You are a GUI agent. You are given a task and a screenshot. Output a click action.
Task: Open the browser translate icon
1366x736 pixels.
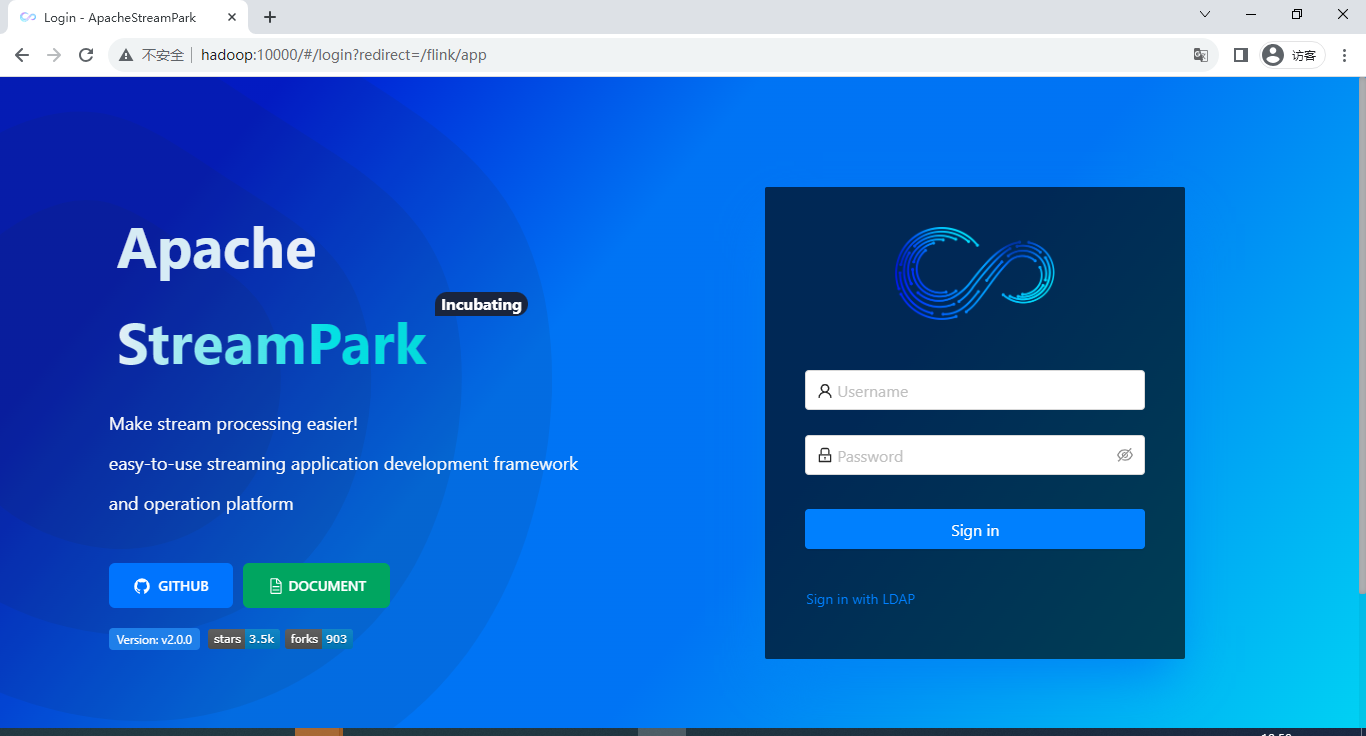pyautogui.click(x=1201, y=55)
